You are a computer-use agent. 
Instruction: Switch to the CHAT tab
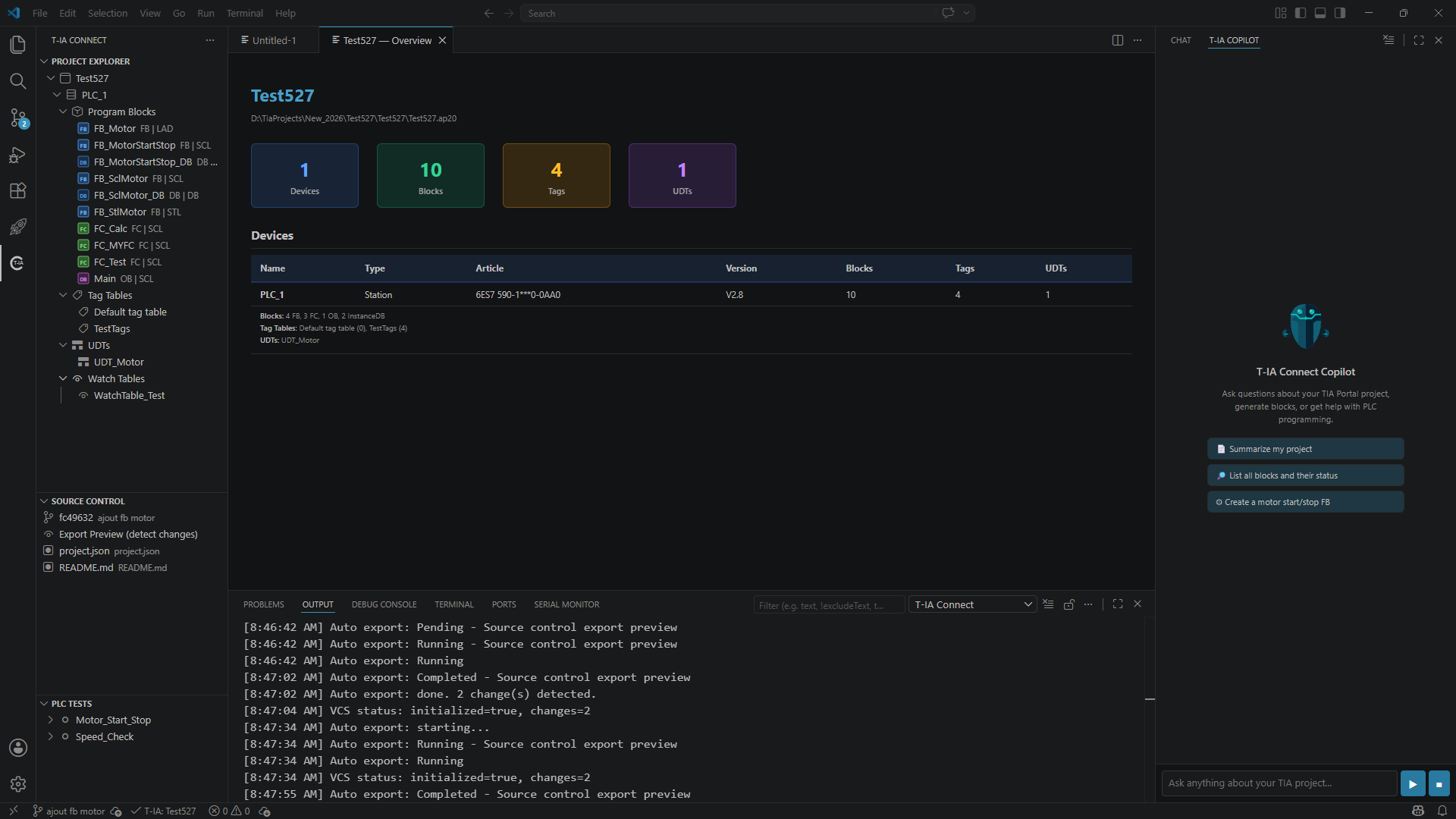(1181, 40)
